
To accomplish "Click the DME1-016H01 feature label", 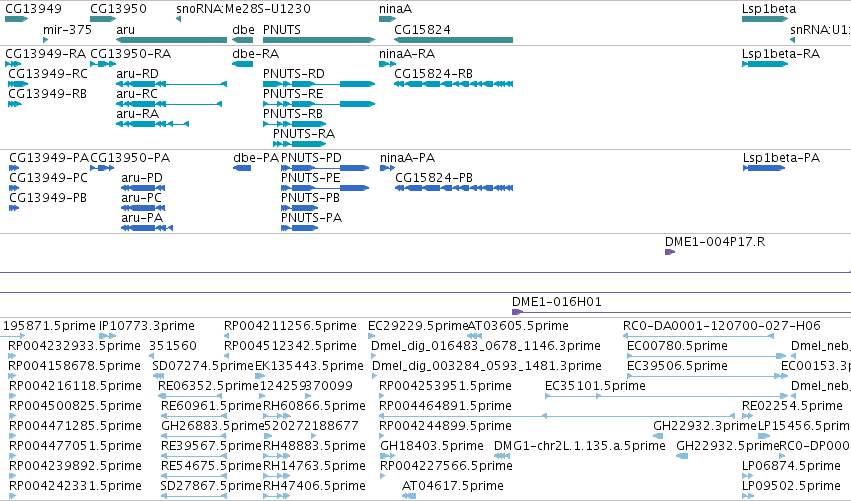I will click(x=556, y=302).
